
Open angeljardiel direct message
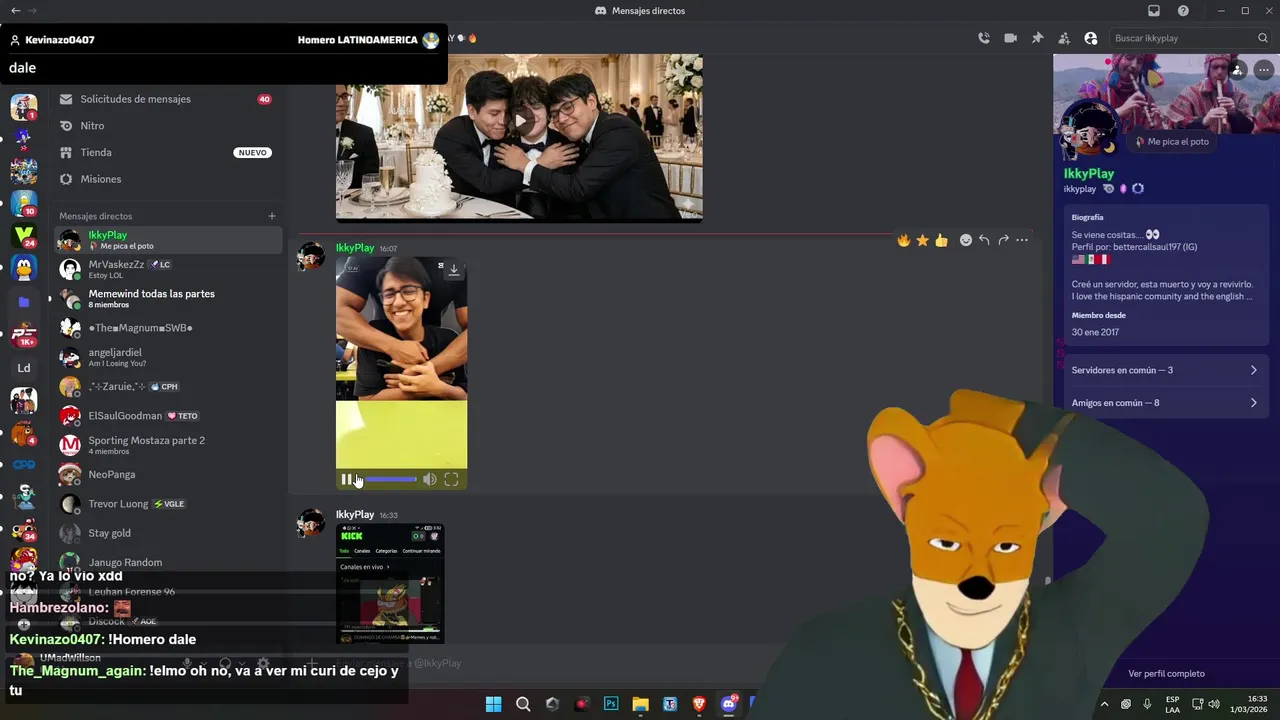(x=168, y=357)
